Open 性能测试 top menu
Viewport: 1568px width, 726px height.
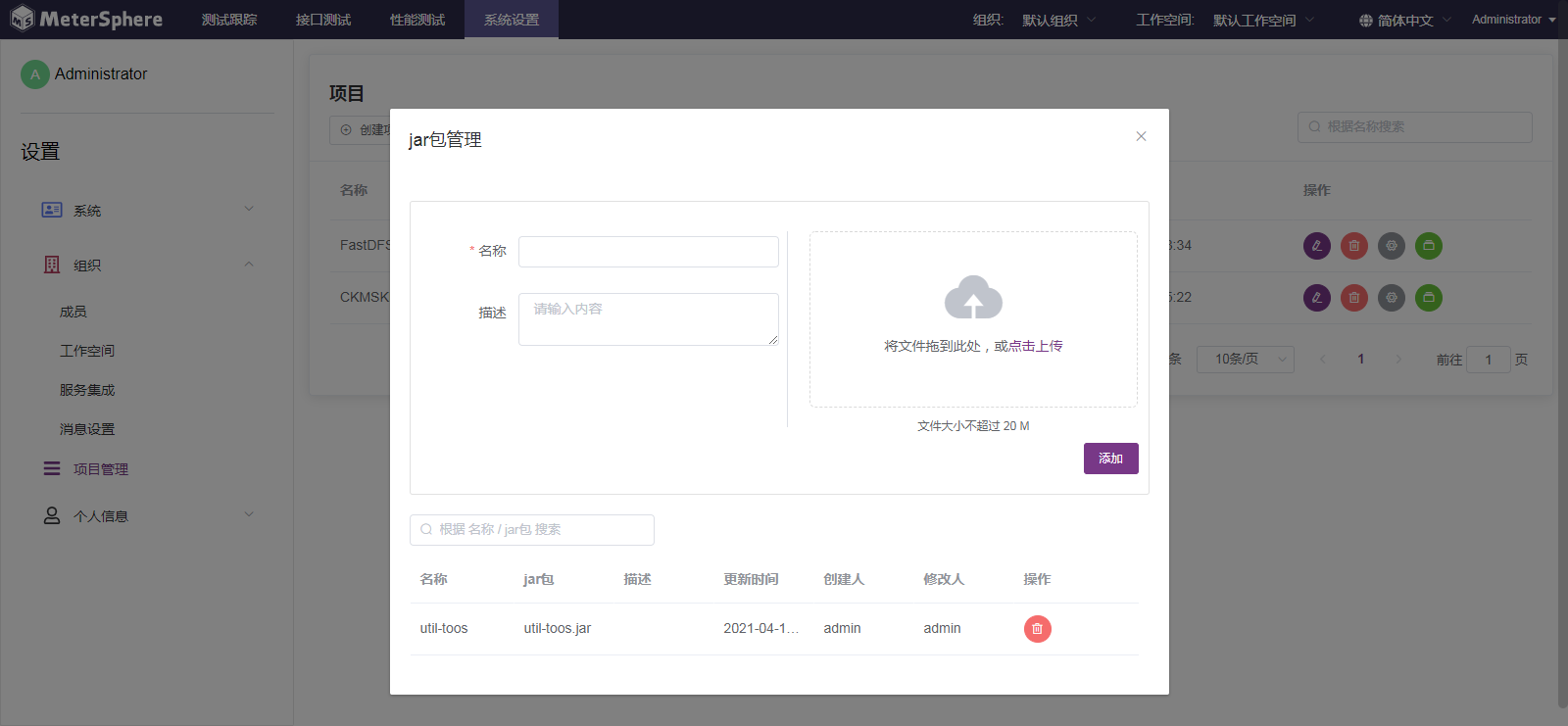pyautogui.click(x=417, y=20)
